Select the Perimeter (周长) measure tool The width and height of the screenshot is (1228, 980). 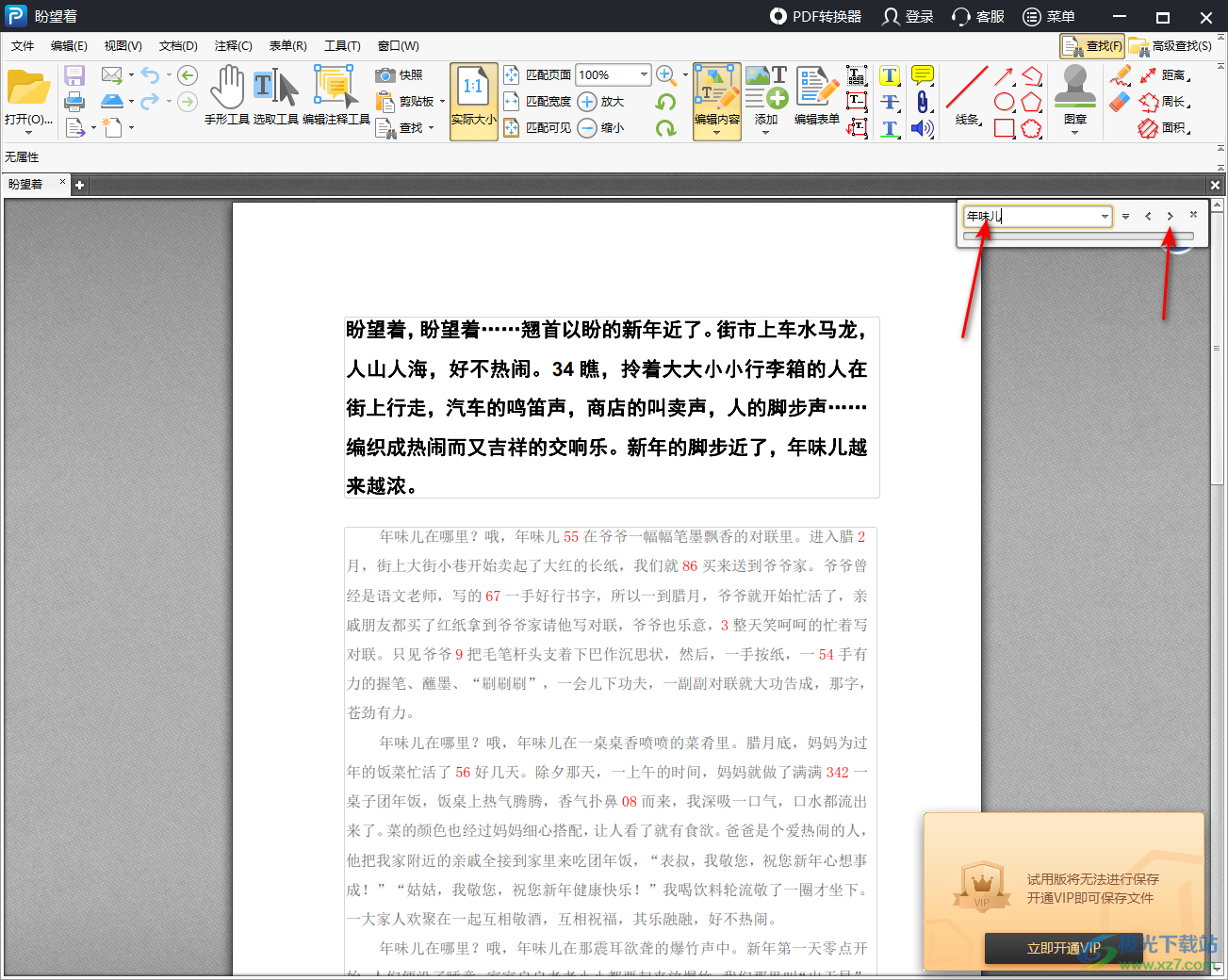point(1164,102)
